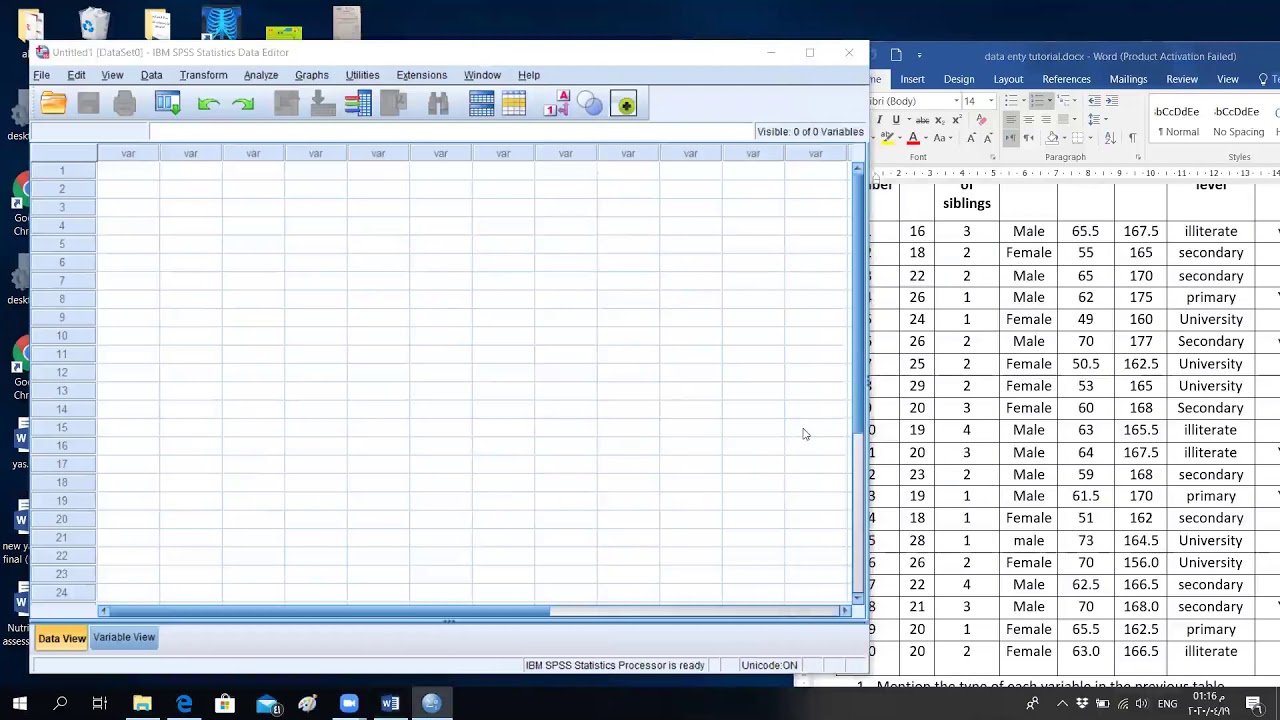Toggle subscript in Word

pyautogui.click(x=940, y=119)
